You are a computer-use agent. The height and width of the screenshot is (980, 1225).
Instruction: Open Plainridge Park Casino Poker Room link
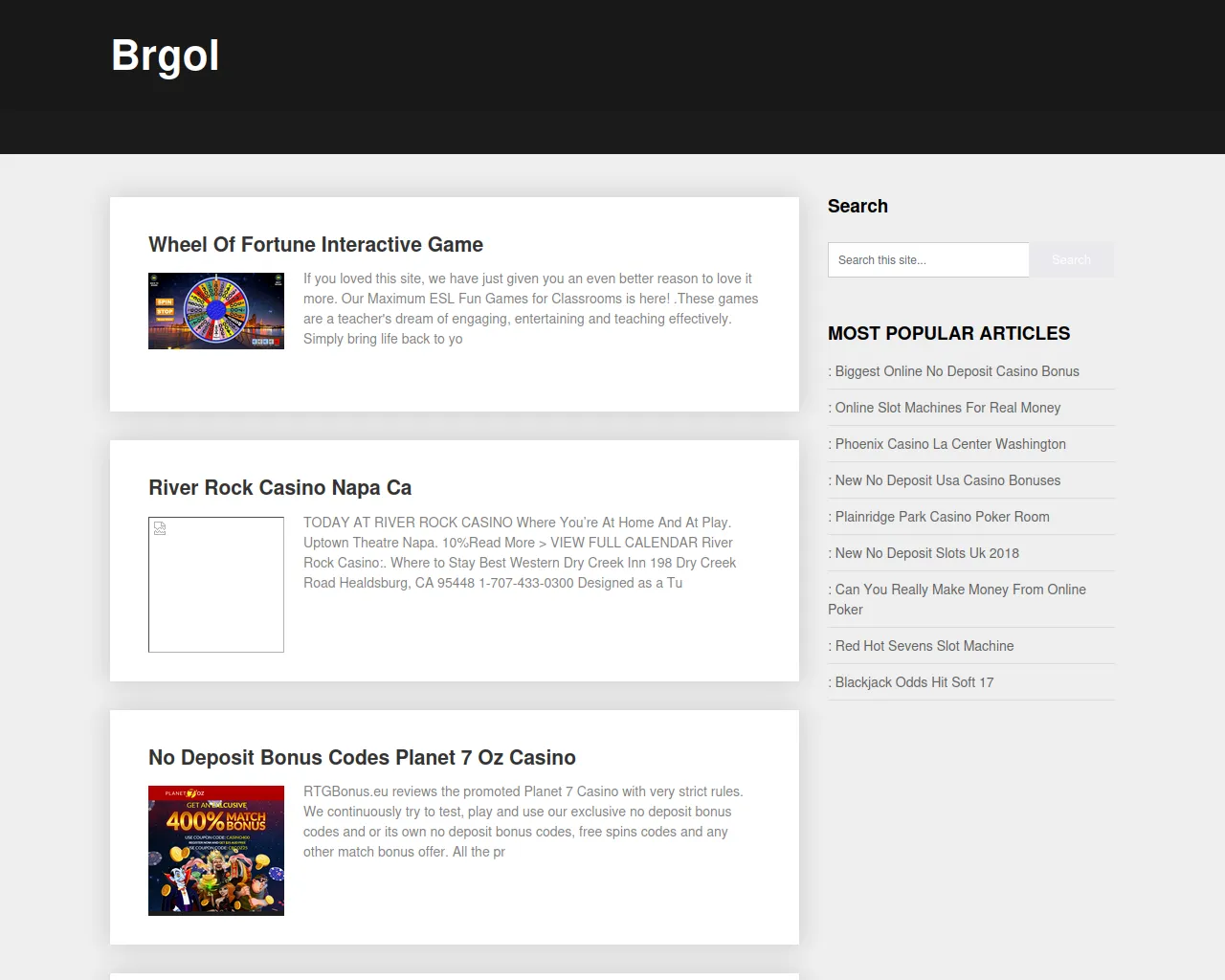coord(942,517)
